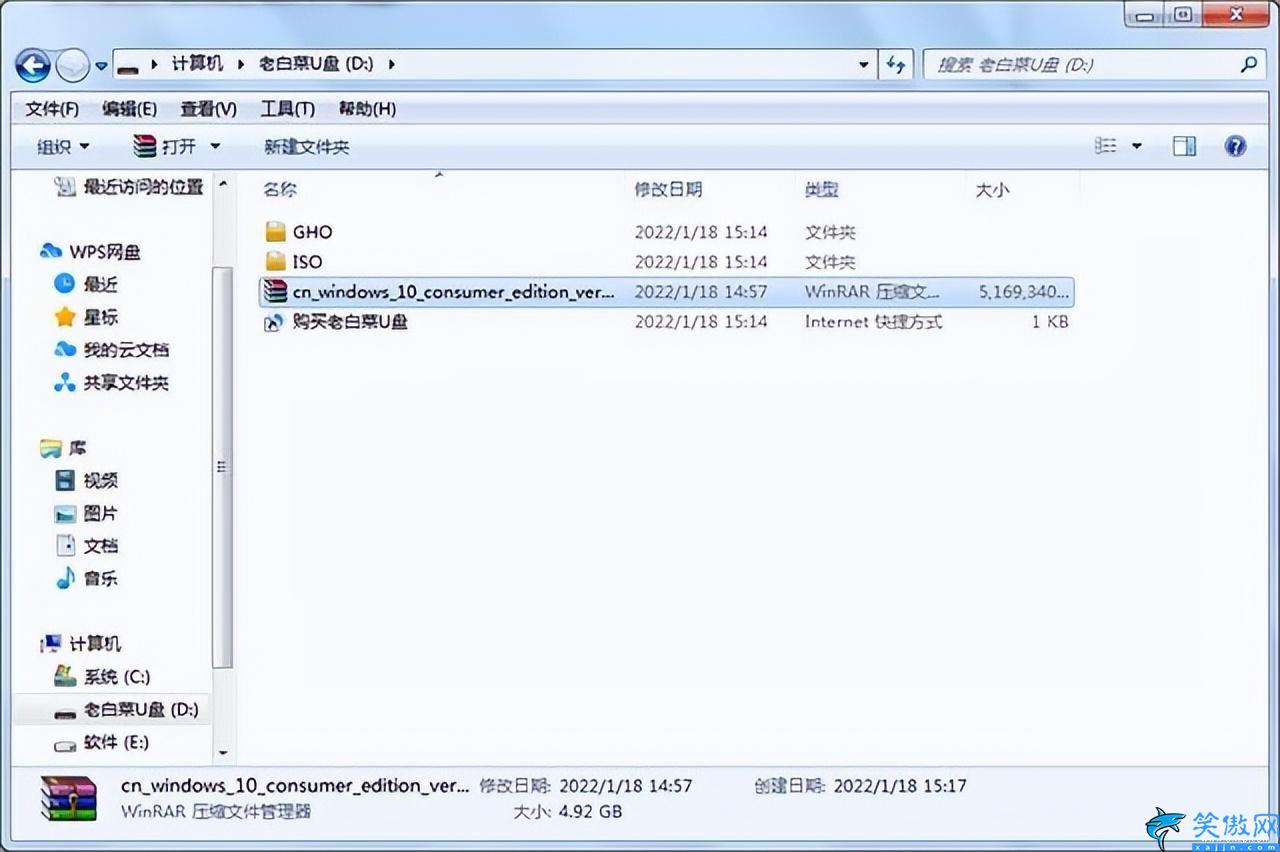Image resolution: width=1280 pixels, height=852 pixels.
Task: Go forward with the Forward arrow button
Action: [73, 66]
